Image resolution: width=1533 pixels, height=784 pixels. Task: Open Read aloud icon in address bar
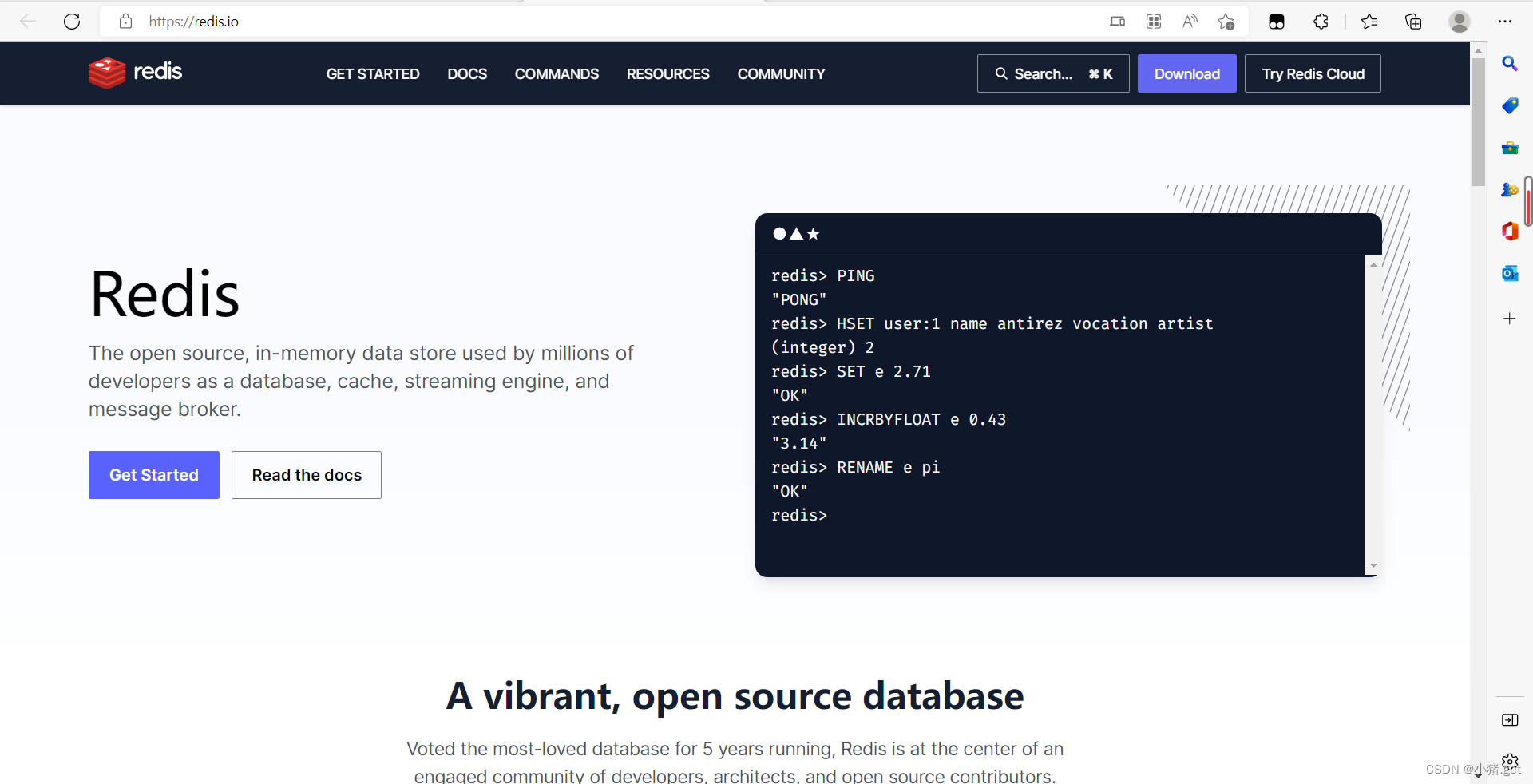tap(1190, 22)
